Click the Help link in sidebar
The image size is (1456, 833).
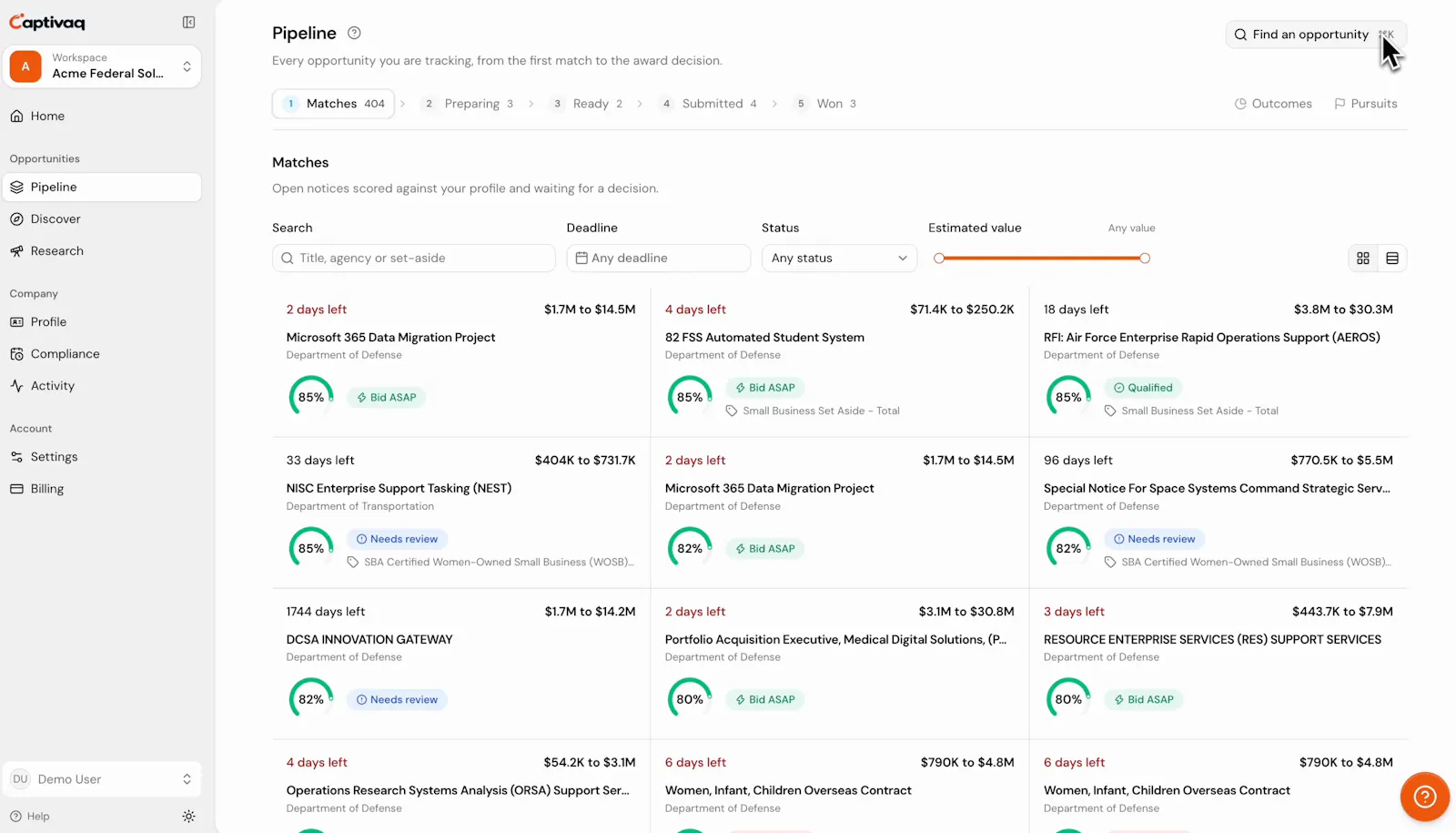click(x=29, y=817)
